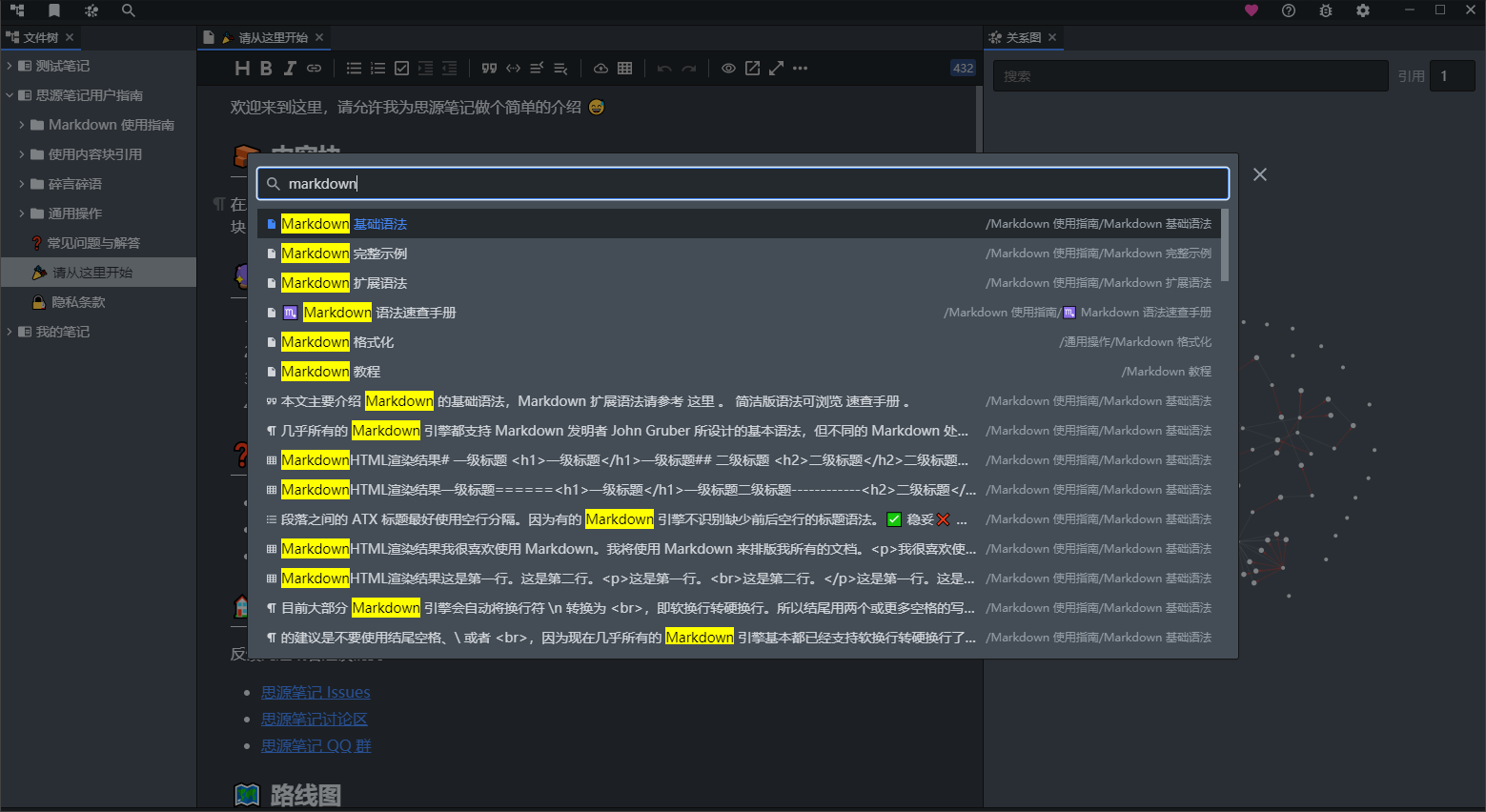The height and width of the screenshot is (812, 1486).
Task: Click the pink heart icon in top bar
Action: 1252,10
